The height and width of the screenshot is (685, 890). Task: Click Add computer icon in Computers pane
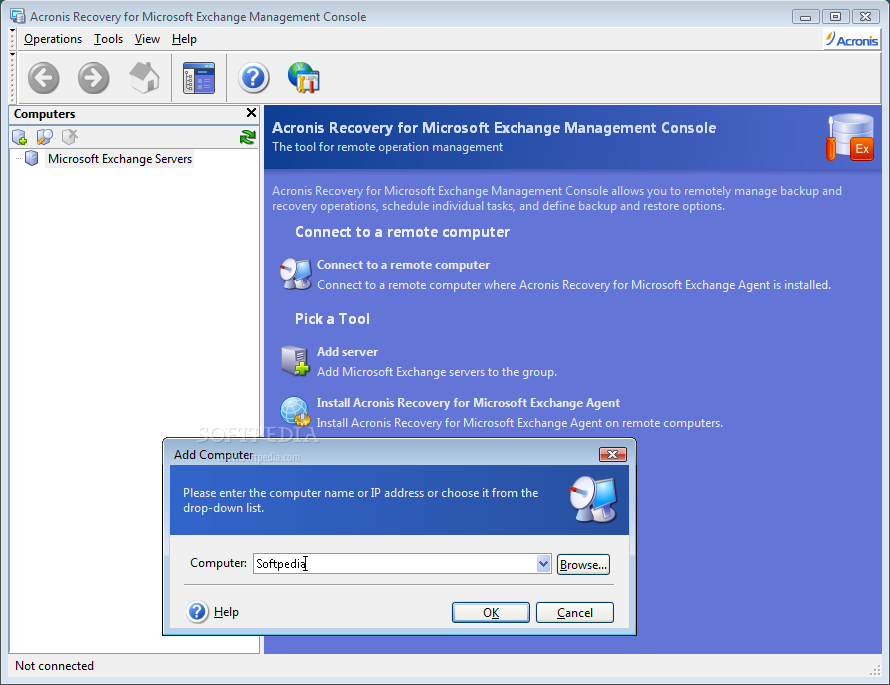(x=19, y=137)
